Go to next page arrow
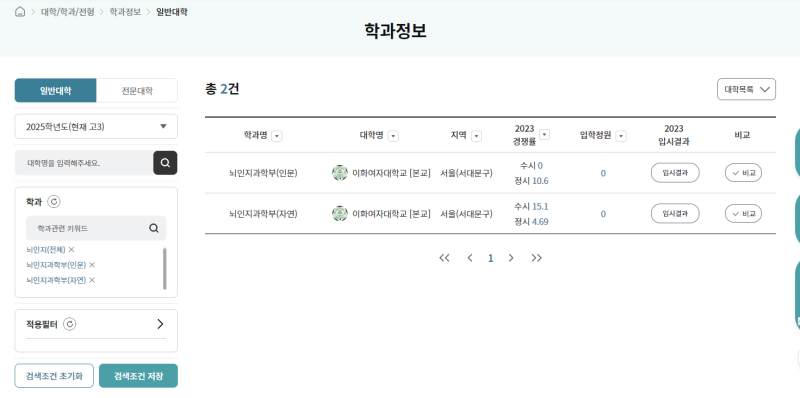 (511, 258)
